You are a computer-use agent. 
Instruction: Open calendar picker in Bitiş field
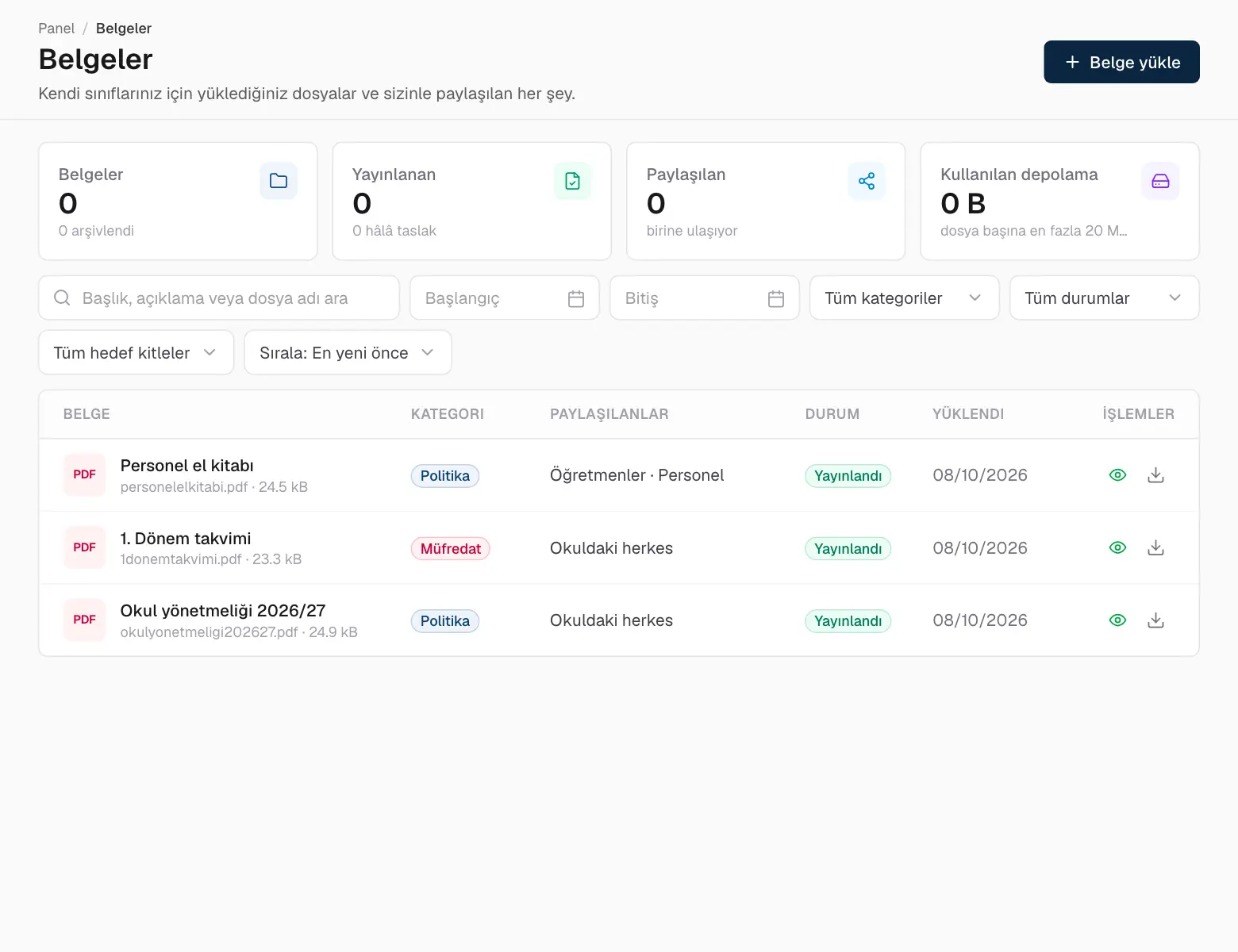776,298
